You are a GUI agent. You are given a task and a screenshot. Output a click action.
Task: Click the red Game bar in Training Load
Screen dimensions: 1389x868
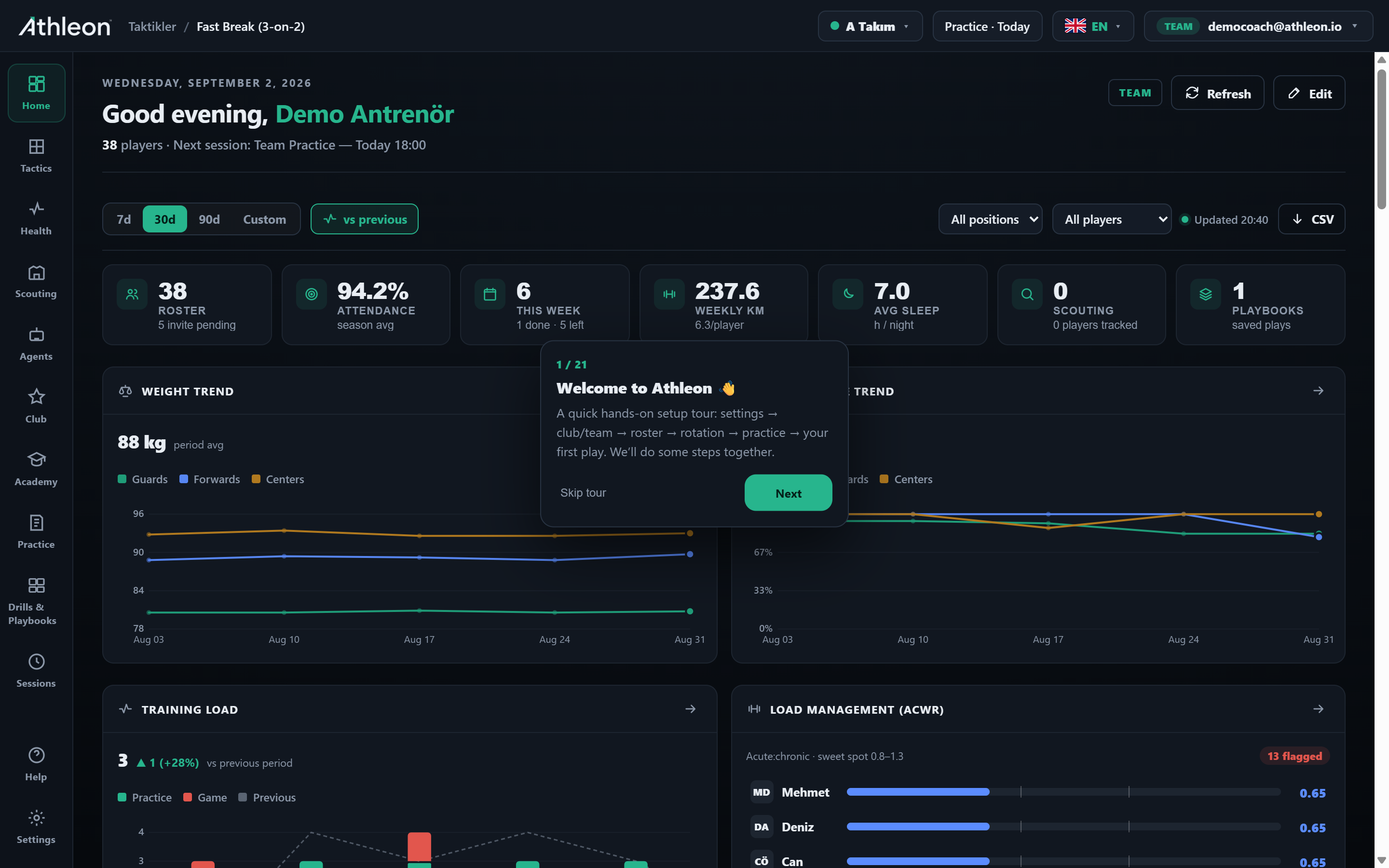419,847
